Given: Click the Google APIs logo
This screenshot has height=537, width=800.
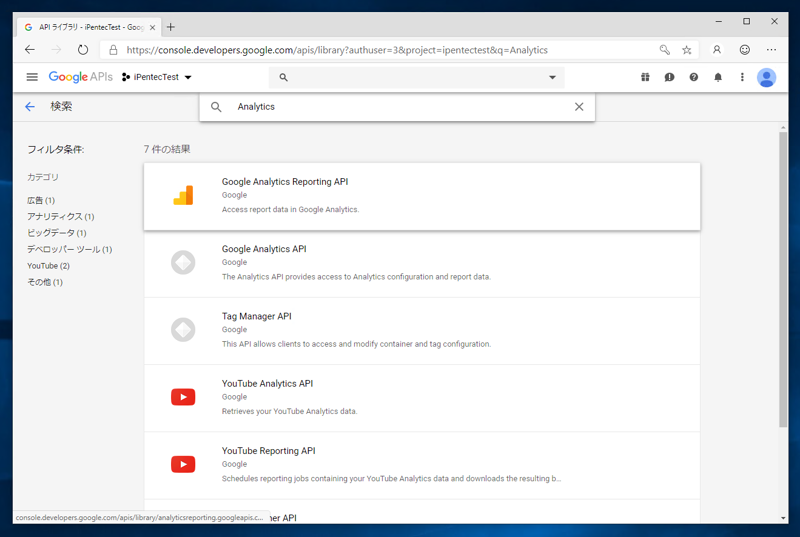Looking at the screenshot, I should coord(81,77).
